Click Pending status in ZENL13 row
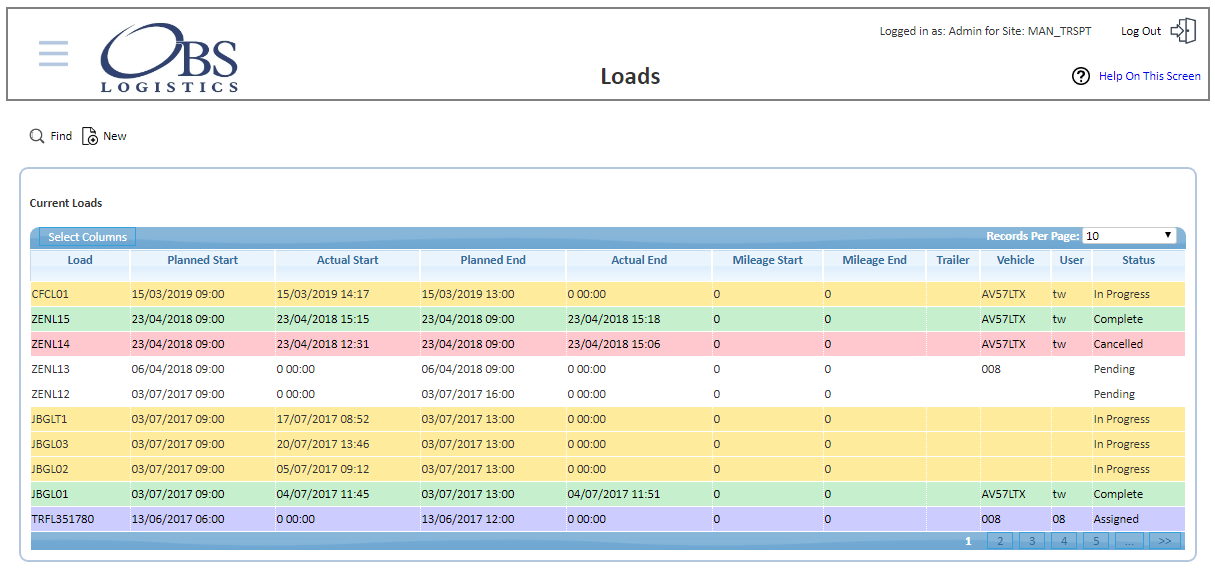 coord(1114,369)
